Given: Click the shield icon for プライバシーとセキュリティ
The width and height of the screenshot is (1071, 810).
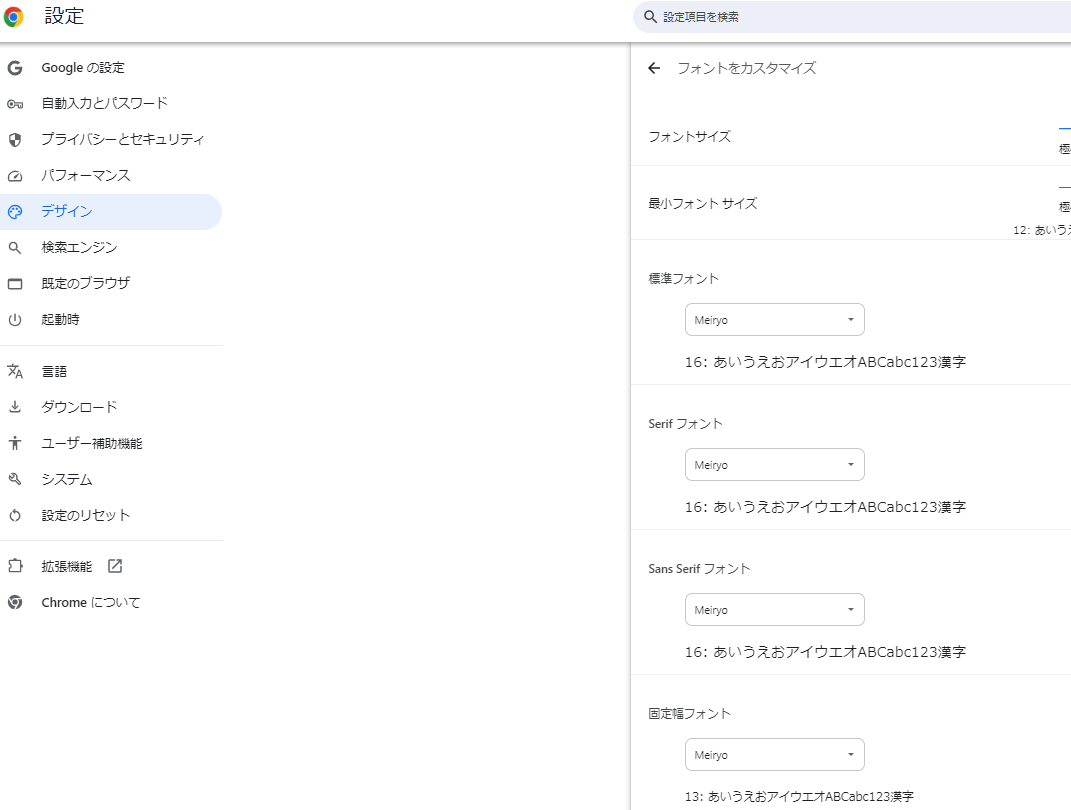Looking at the screenshot, I should 15,140.
